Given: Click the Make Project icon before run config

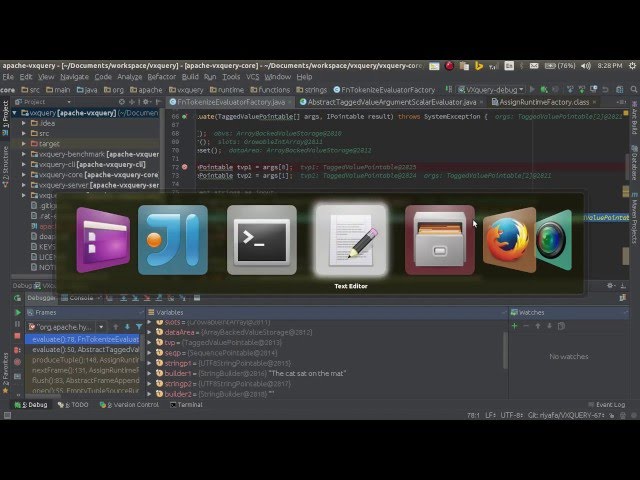Looking at the screenshot, I should 449,89.
